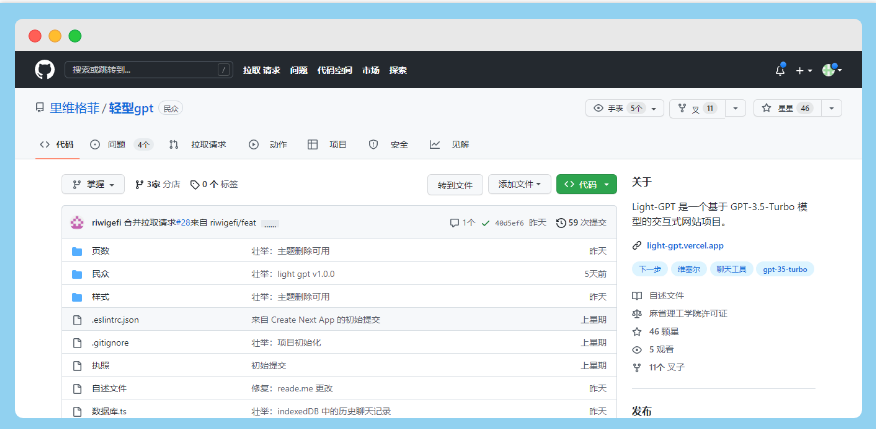
Task: Open the commit comment icon 1个
Action: point(463,223)
